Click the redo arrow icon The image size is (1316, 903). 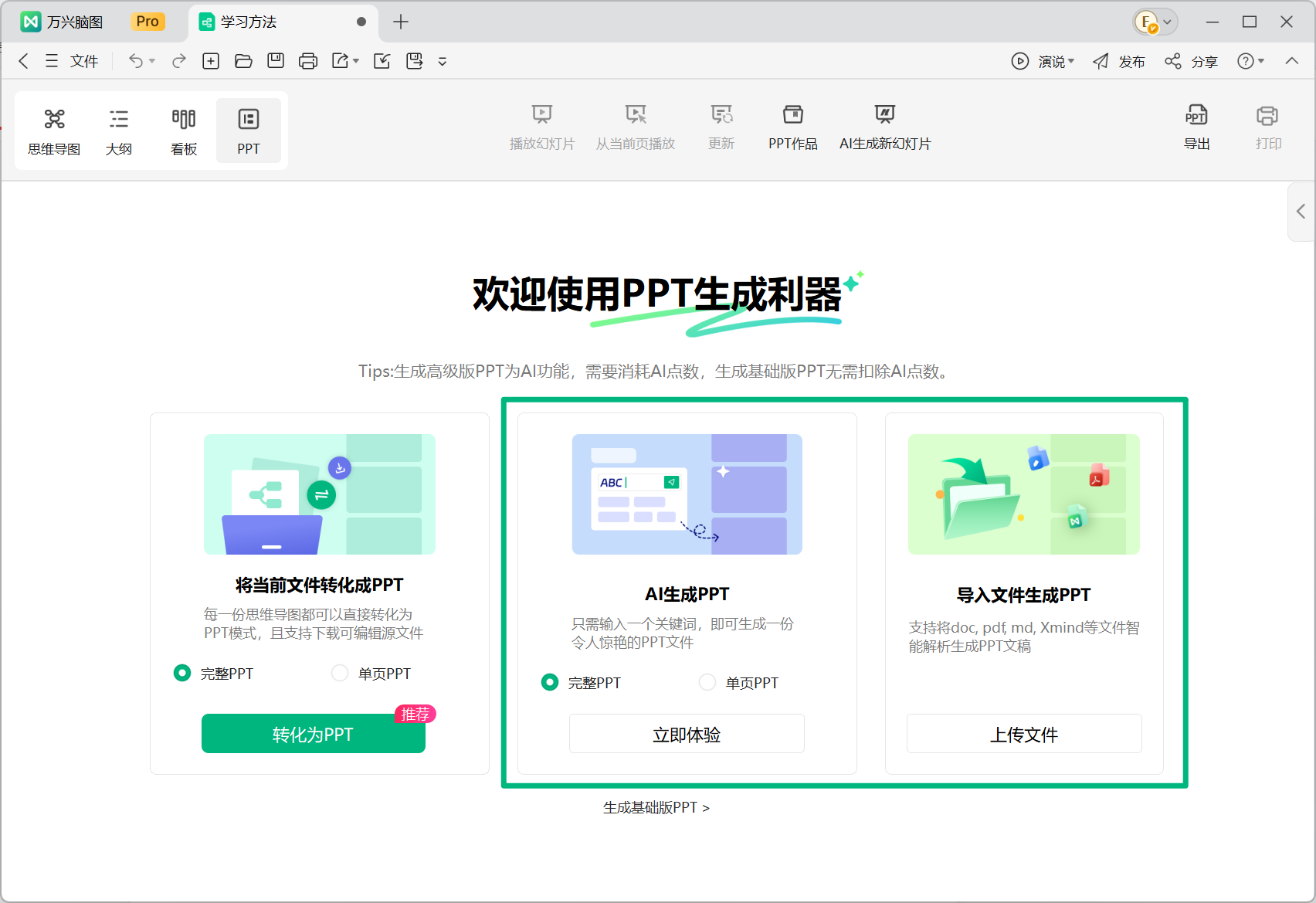pyautogui.click(x=179, y=61)
